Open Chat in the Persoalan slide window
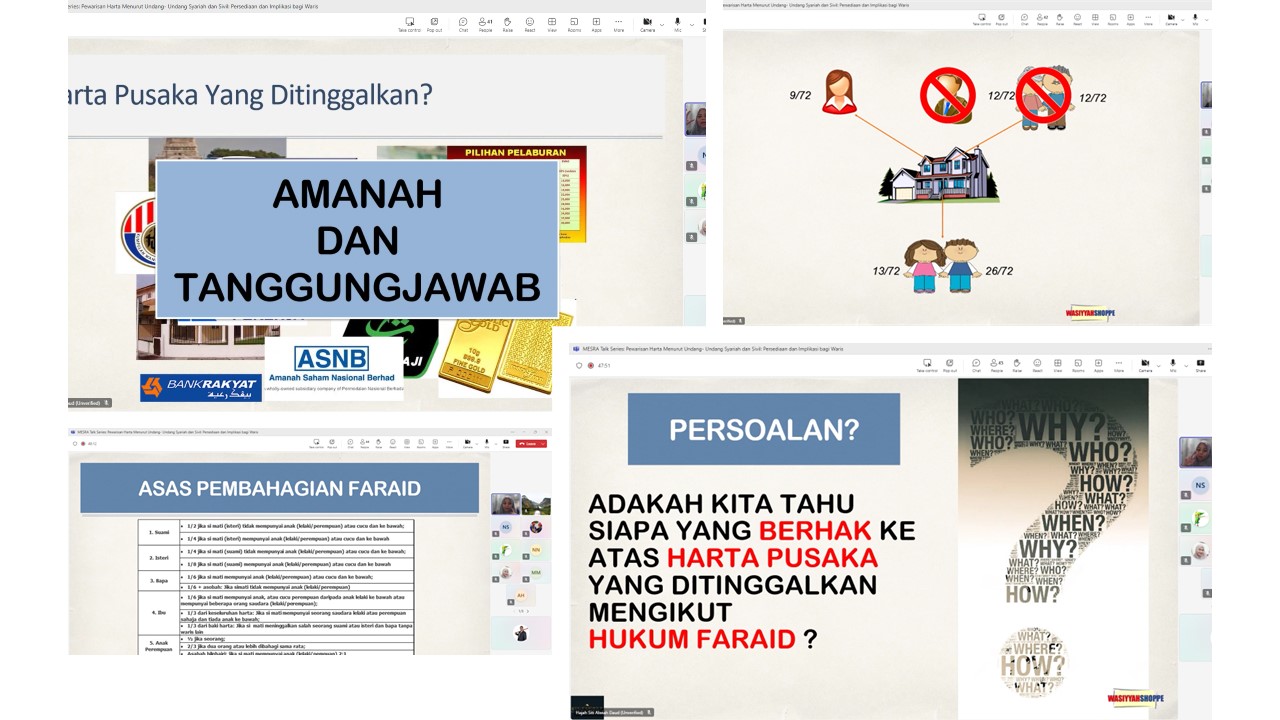This screenshot has width=1280, height=720. [x=975, y=365]
